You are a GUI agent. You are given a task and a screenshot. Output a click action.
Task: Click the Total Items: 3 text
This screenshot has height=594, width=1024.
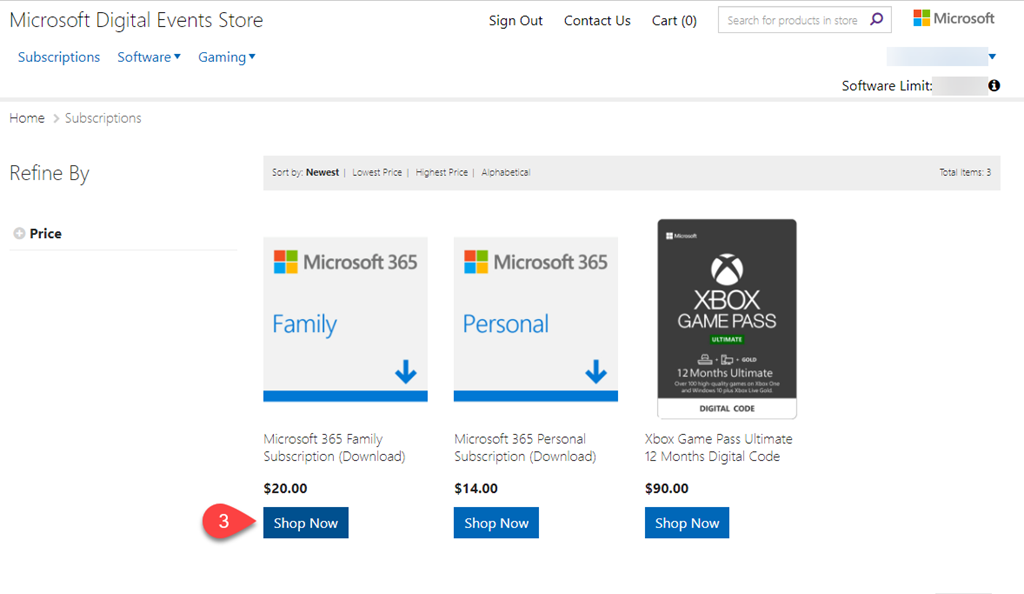965,172
